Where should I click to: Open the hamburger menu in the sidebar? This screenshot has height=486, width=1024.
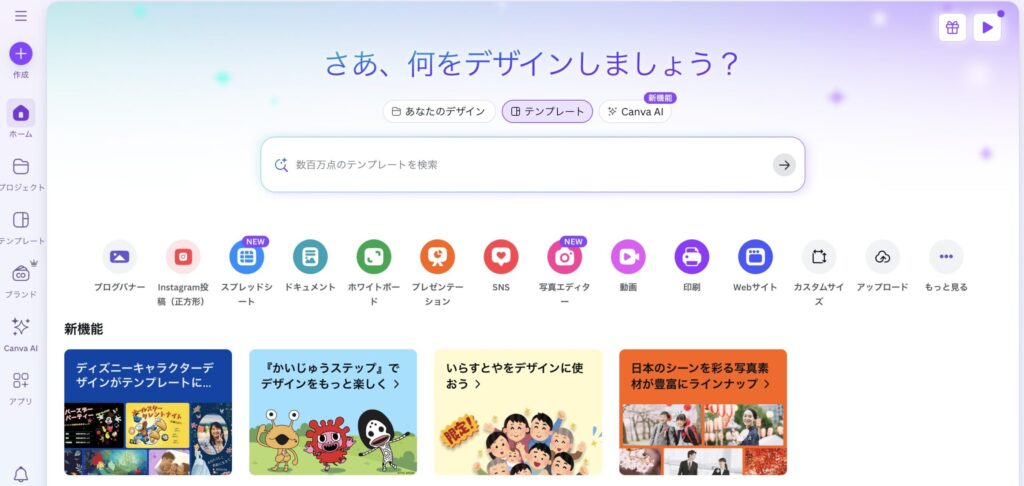21,16
